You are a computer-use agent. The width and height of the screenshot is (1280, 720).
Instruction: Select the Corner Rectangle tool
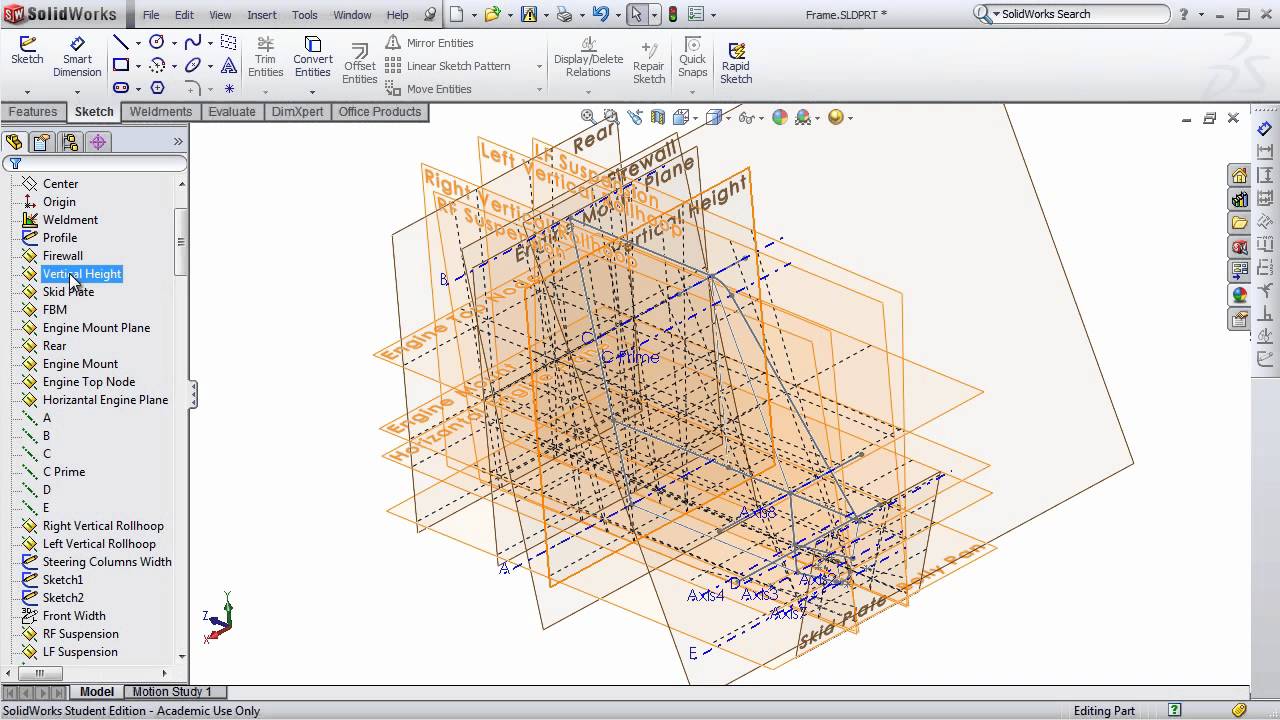click(121, 65)
